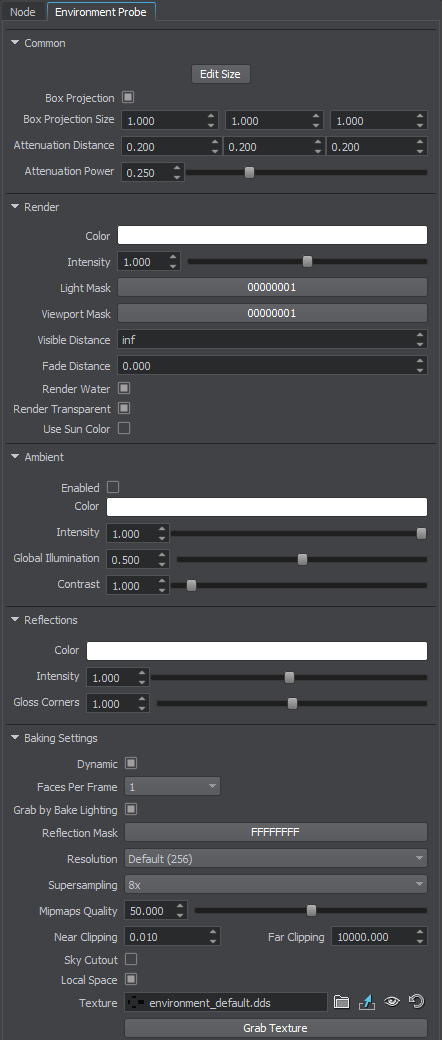Click the texture asset export icon

click(366, 1002)
